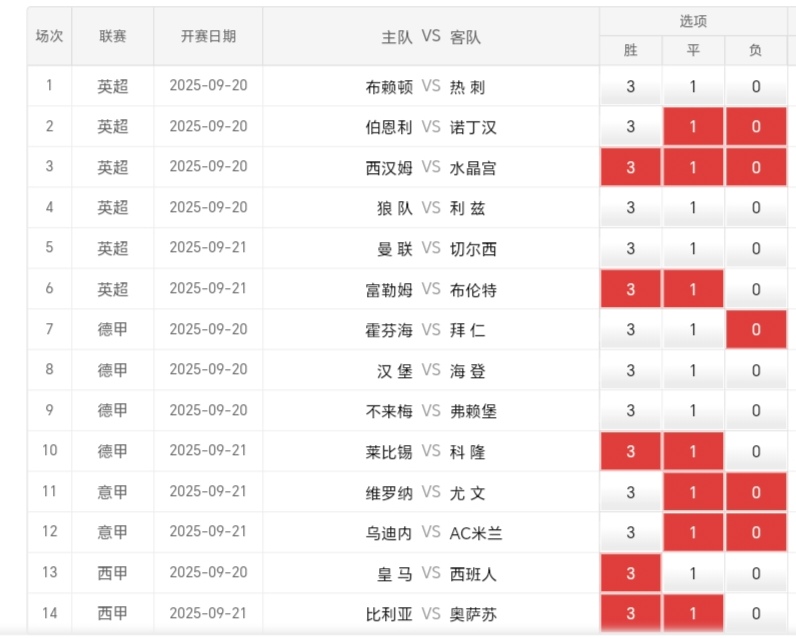Deselect win (3) for 比利亚 VS 奥萨苏
Image resolution: width=796 pixels, height=638 pixels.
coord(631,613)
